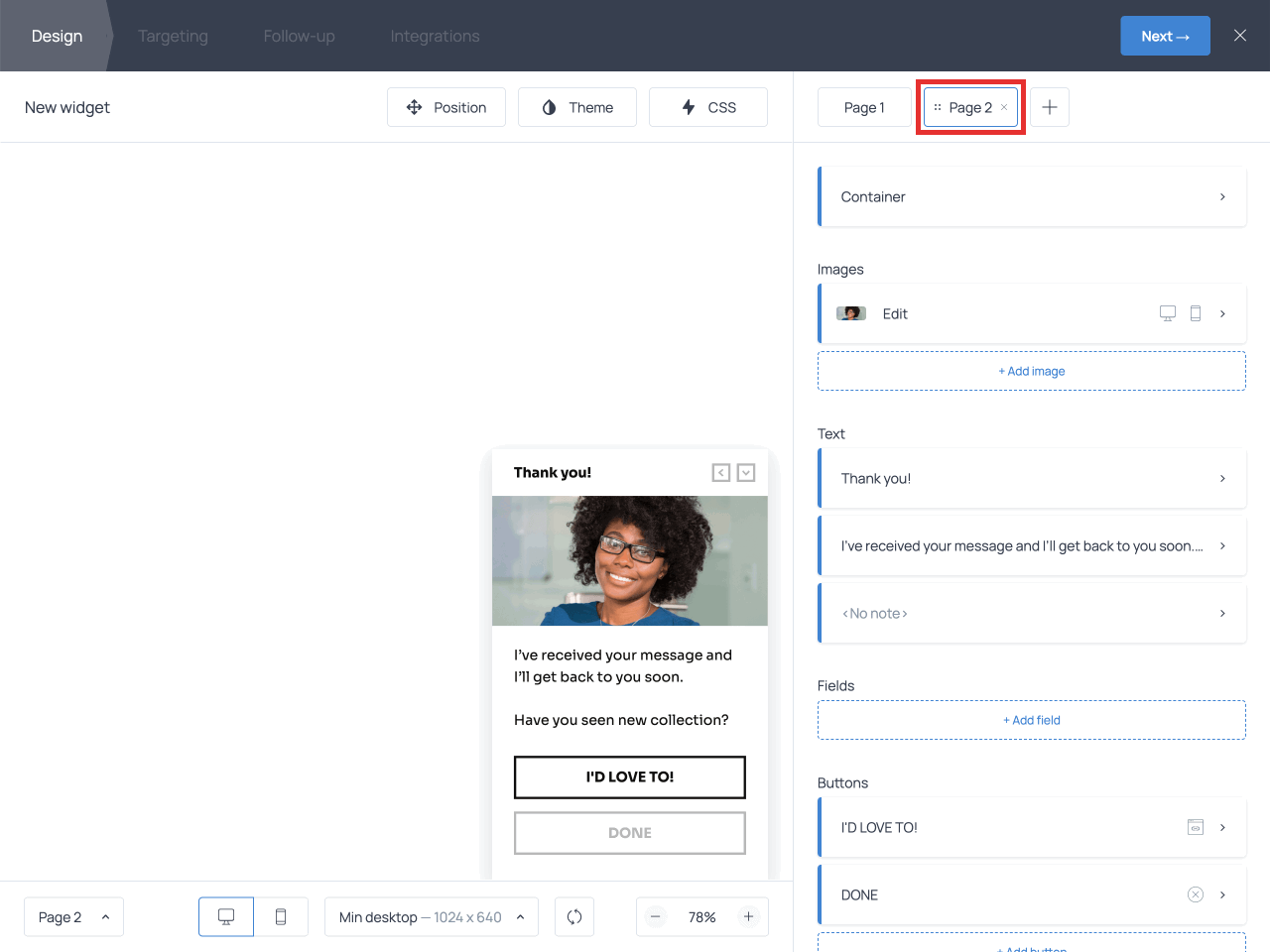1270x952 pixels.
Task: Click the Add field link
Action: pos(1031,719)
